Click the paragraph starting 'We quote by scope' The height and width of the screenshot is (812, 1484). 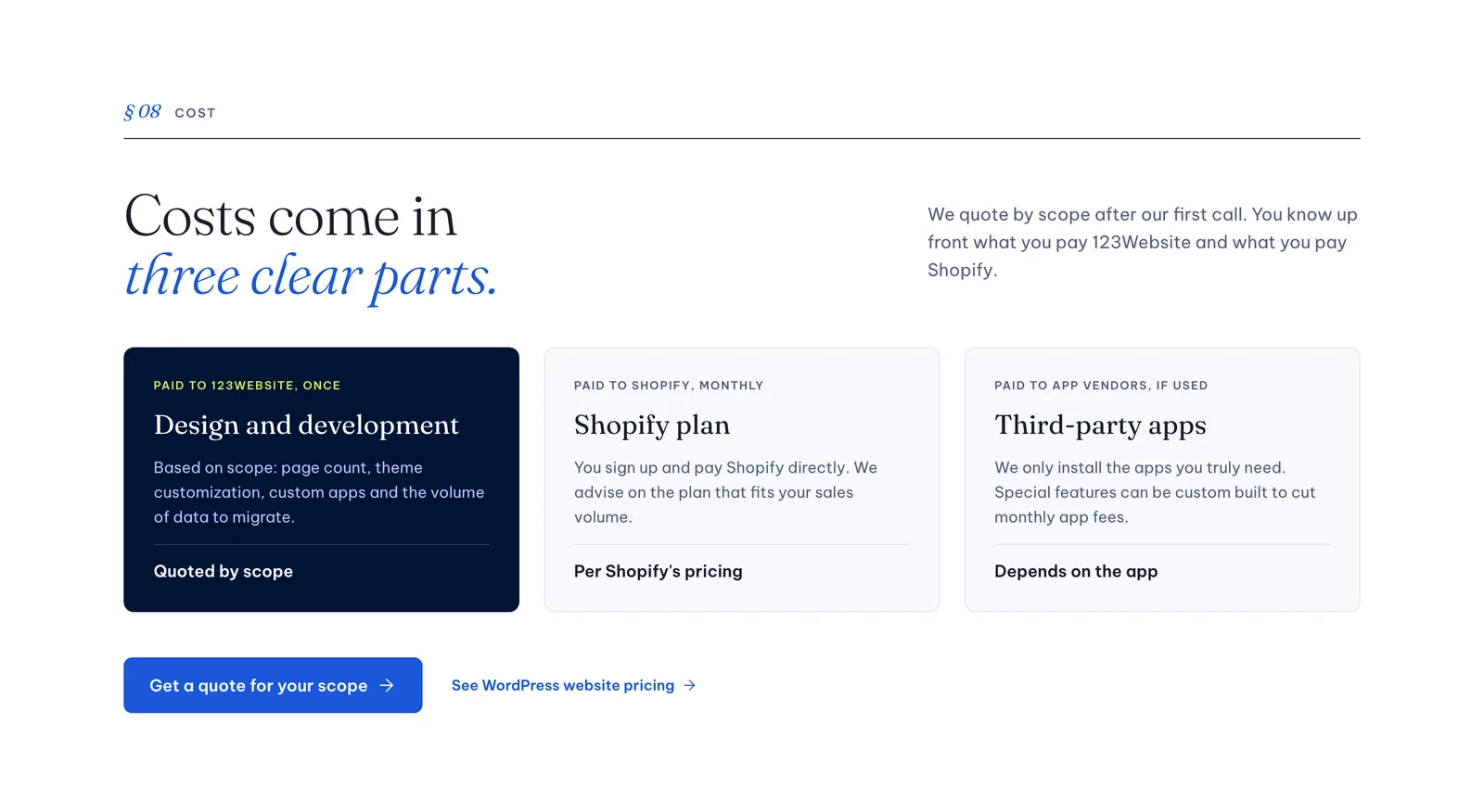pyautogui.click(x=1143, y=242)
